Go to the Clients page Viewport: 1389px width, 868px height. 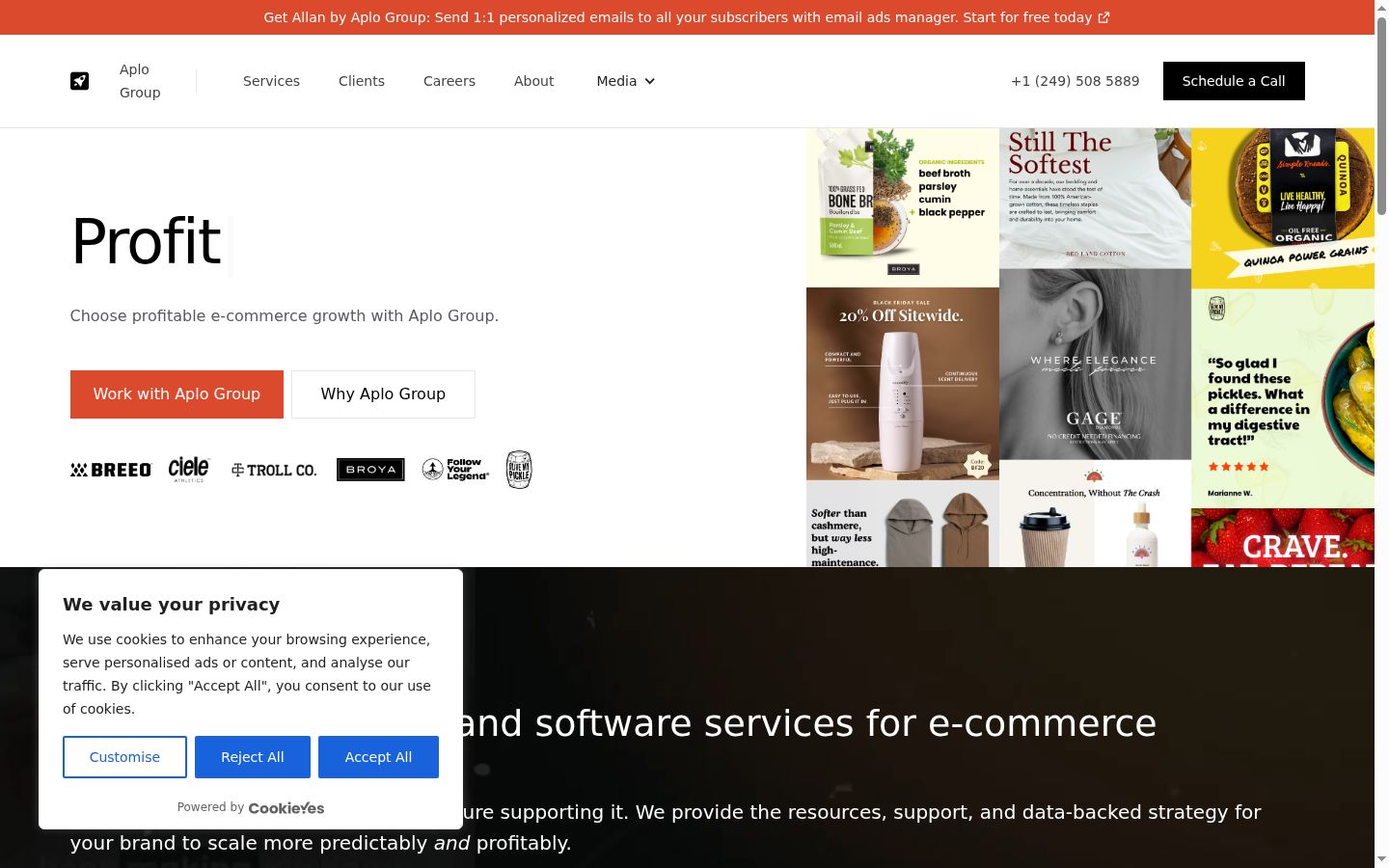click(x=362, y=81)
